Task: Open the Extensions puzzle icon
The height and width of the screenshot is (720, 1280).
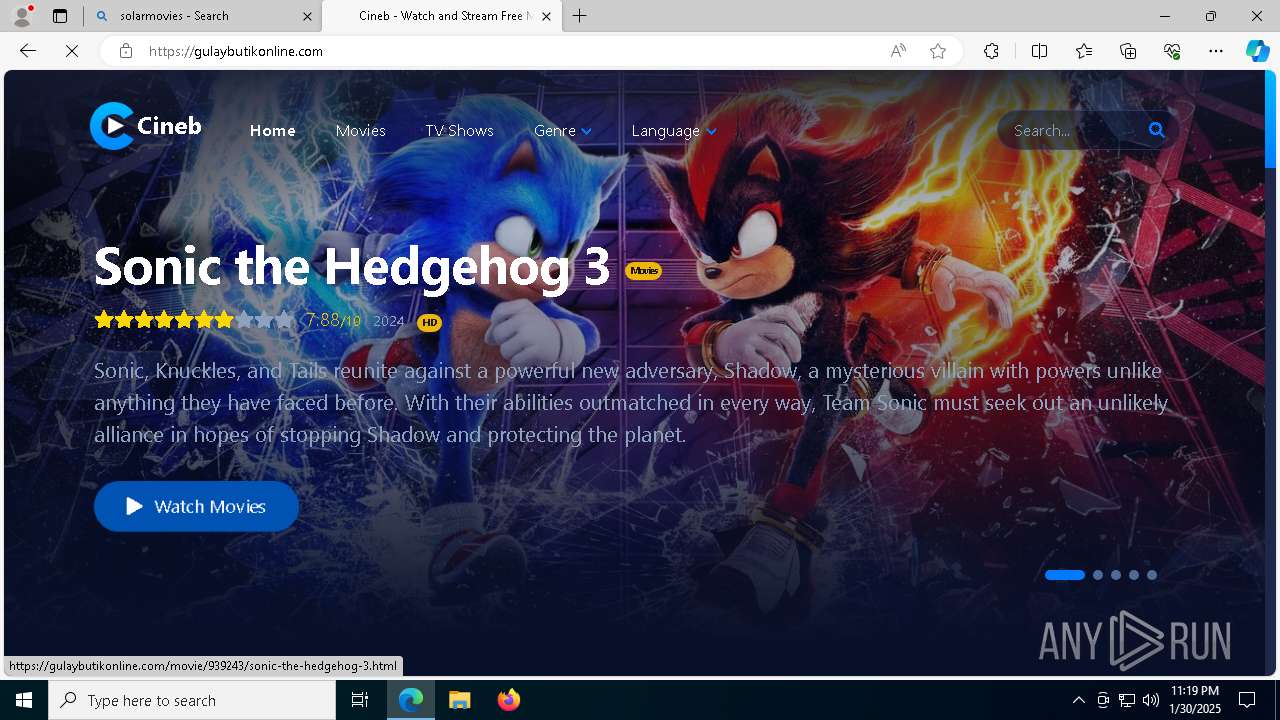Action: pos(991,51)
